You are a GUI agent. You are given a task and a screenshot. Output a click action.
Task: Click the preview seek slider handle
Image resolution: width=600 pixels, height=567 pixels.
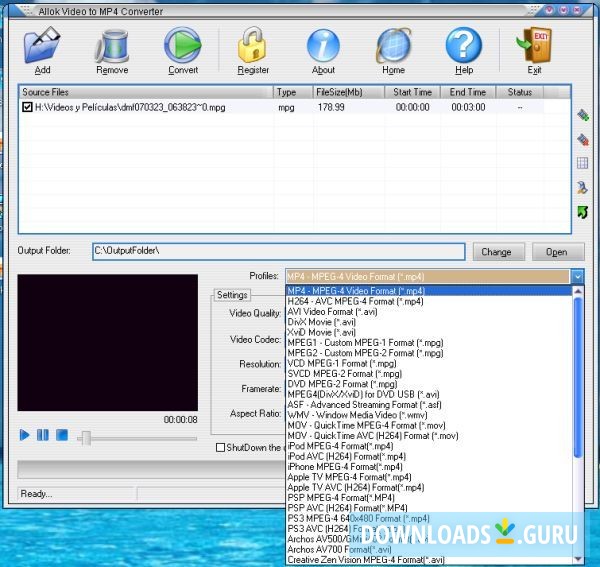tap(86, 438)
